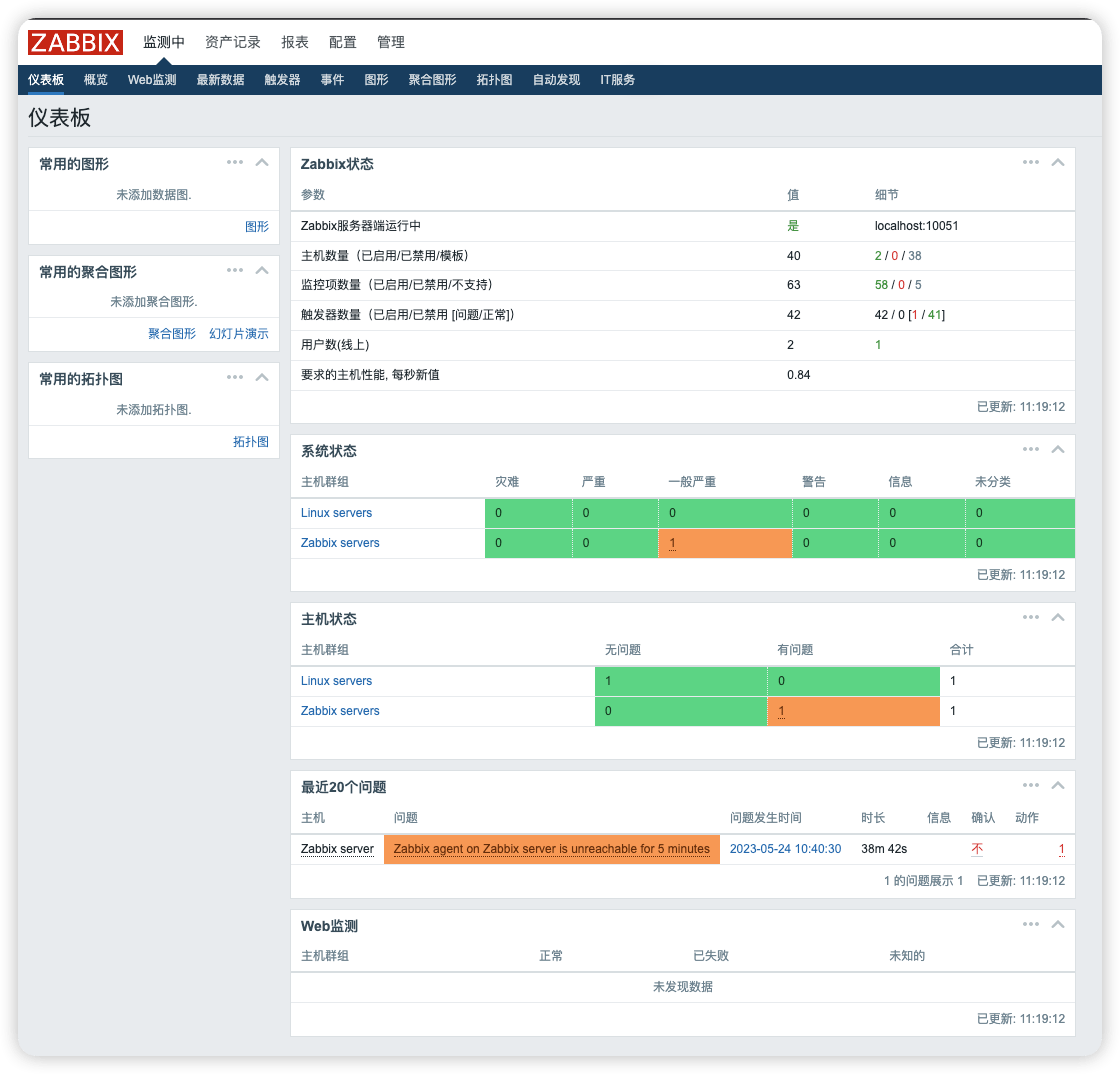Open the 自动发现 submenu tab

click(556, 80)
